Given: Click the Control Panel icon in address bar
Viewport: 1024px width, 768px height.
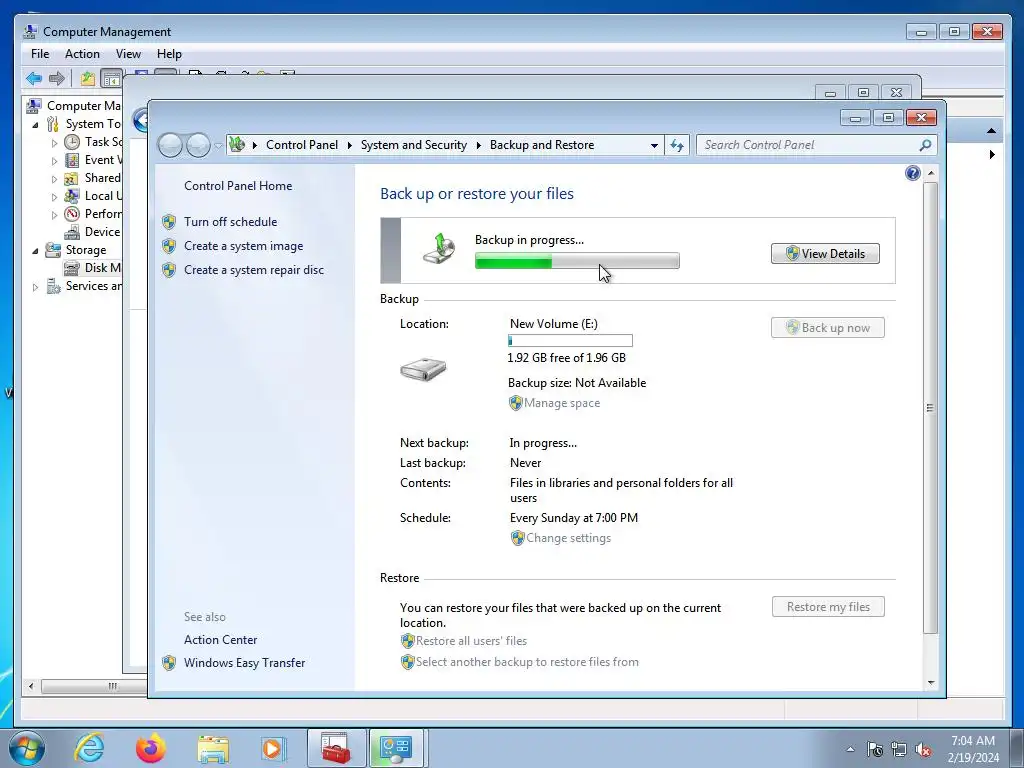Looking at the screenshot, I should coord(238,144).
